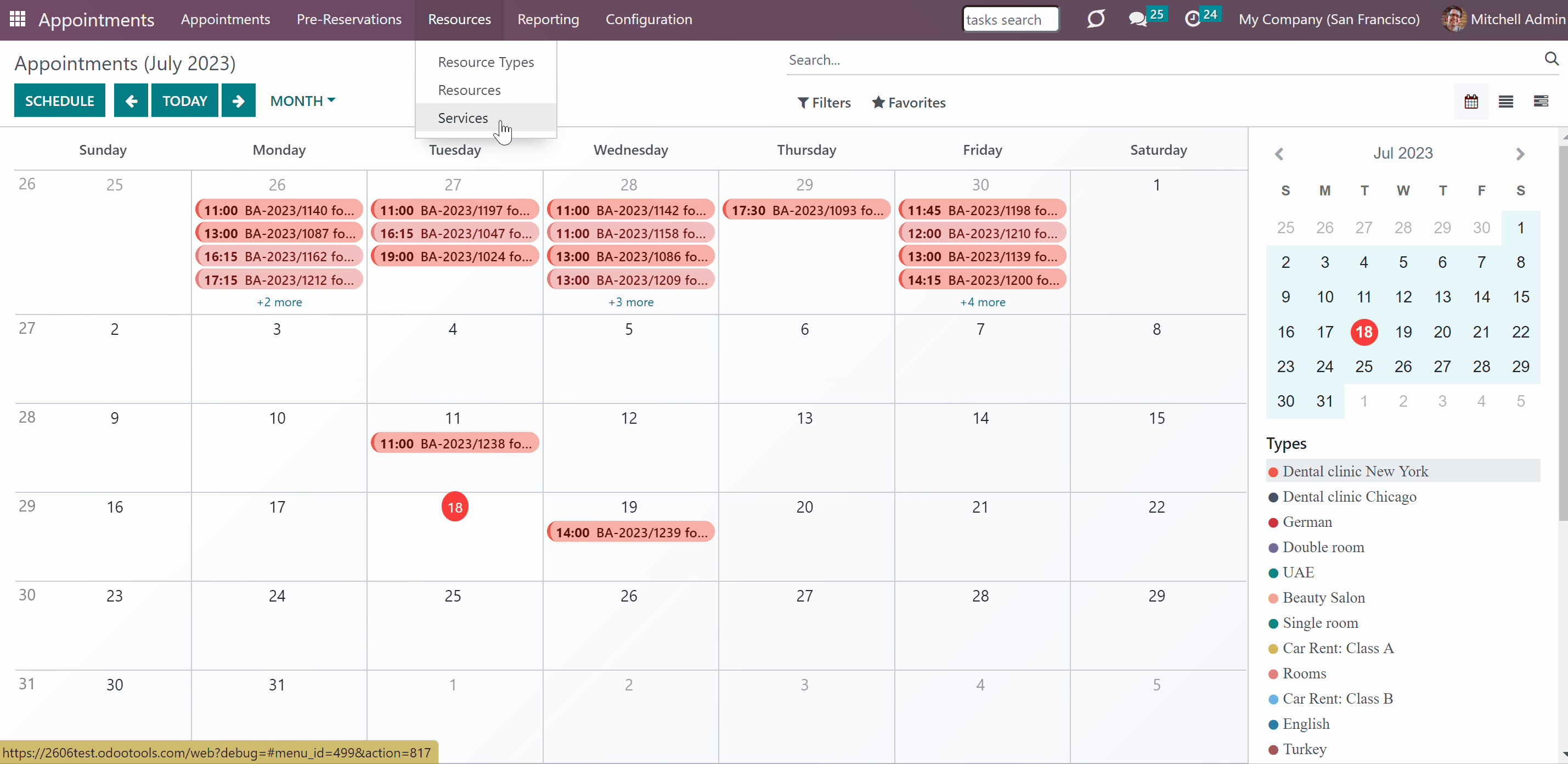
Task: Open the 11:00 BA-2023/1140 appointment
Action: click(x=279, y=210)
